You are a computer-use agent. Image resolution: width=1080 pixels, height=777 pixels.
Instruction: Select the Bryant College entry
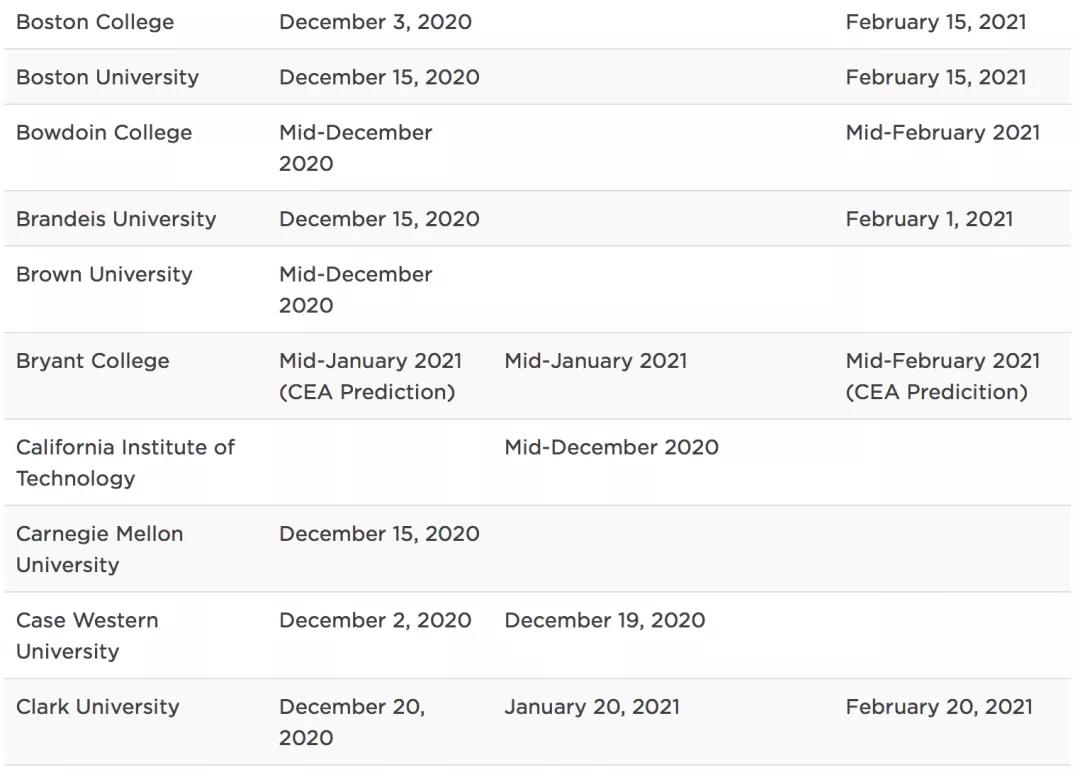pos(93,361)
